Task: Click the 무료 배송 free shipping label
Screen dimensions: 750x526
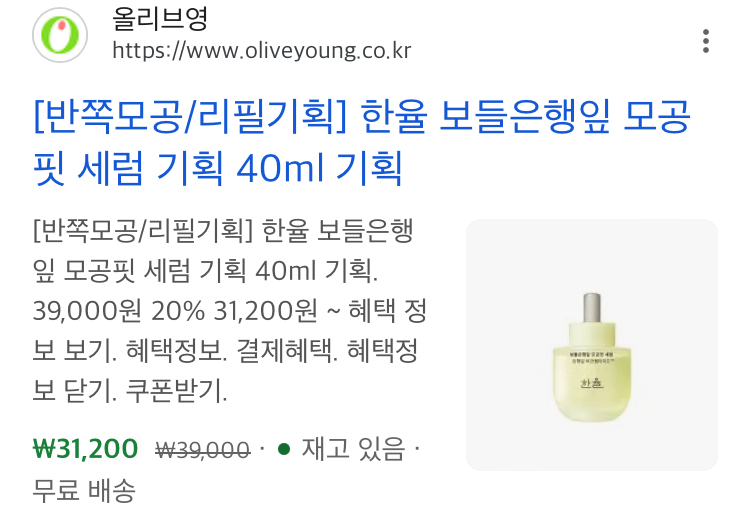Action: tap(84, 491)
